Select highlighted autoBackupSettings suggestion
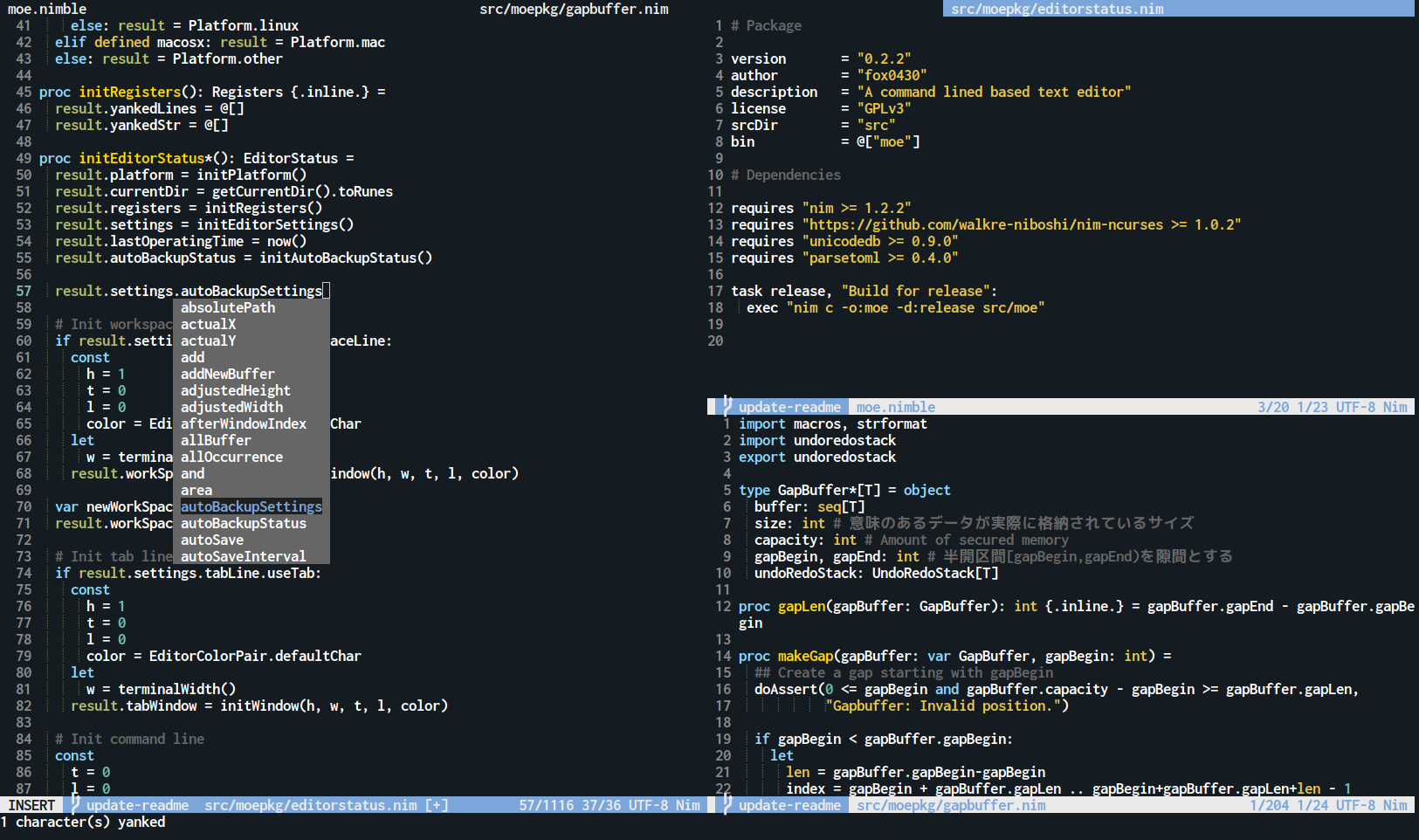 point(251,506)
